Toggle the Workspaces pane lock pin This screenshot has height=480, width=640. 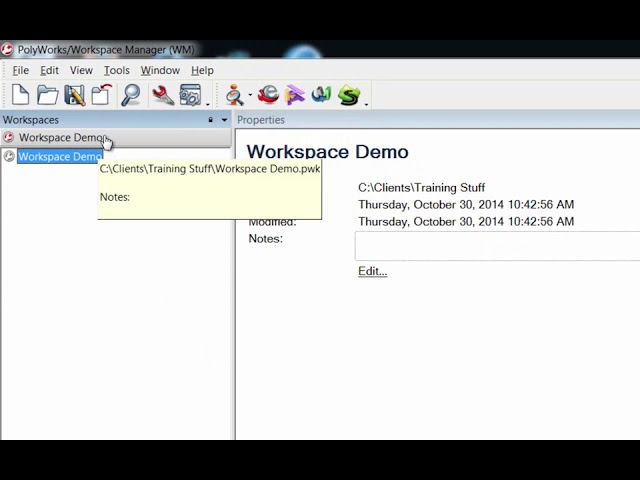point(211,120)
